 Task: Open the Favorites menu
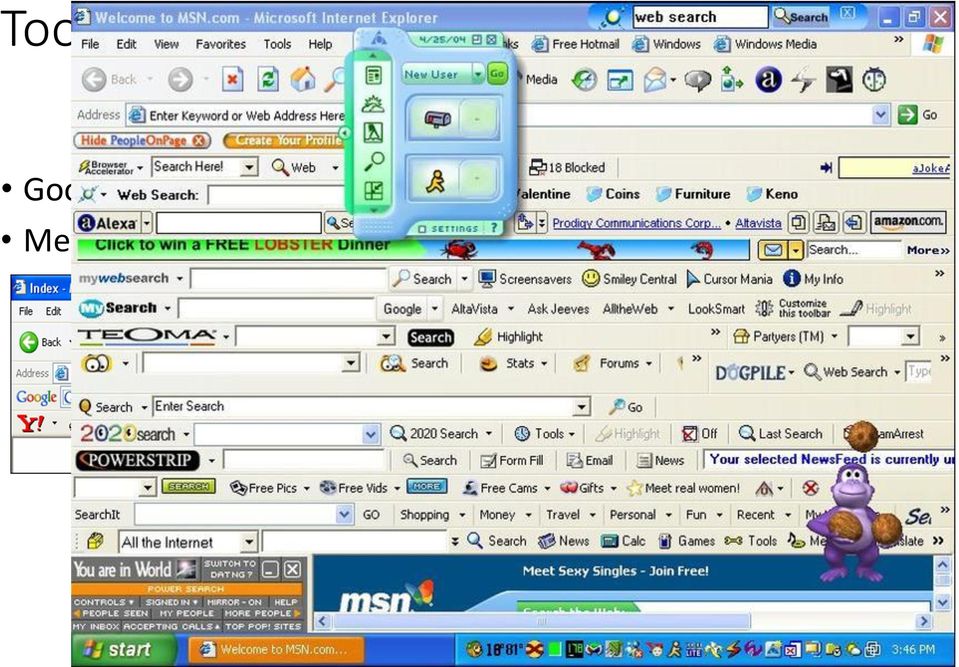tap(220, 44)
